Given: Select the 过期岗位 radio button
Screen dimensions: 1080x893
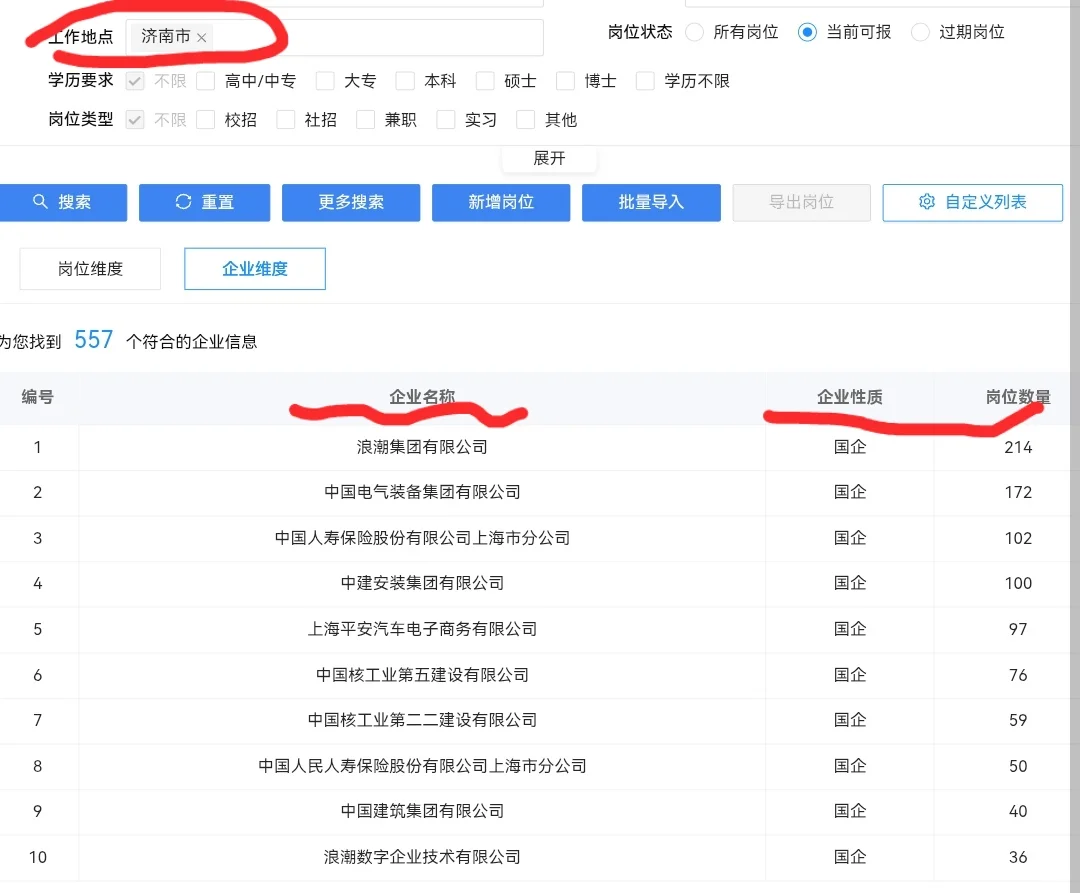Looking at the screenshot, I should click(920, 32).
